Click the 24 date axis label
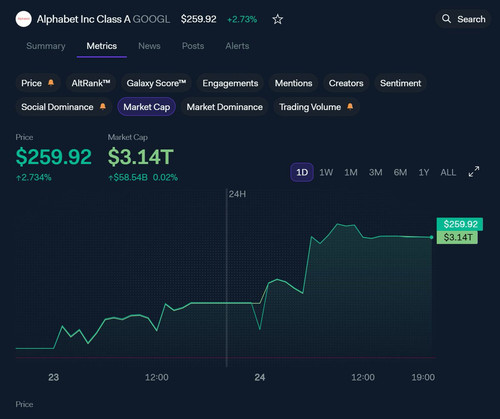The image size is (500, 419). click(x=260, y=377)
